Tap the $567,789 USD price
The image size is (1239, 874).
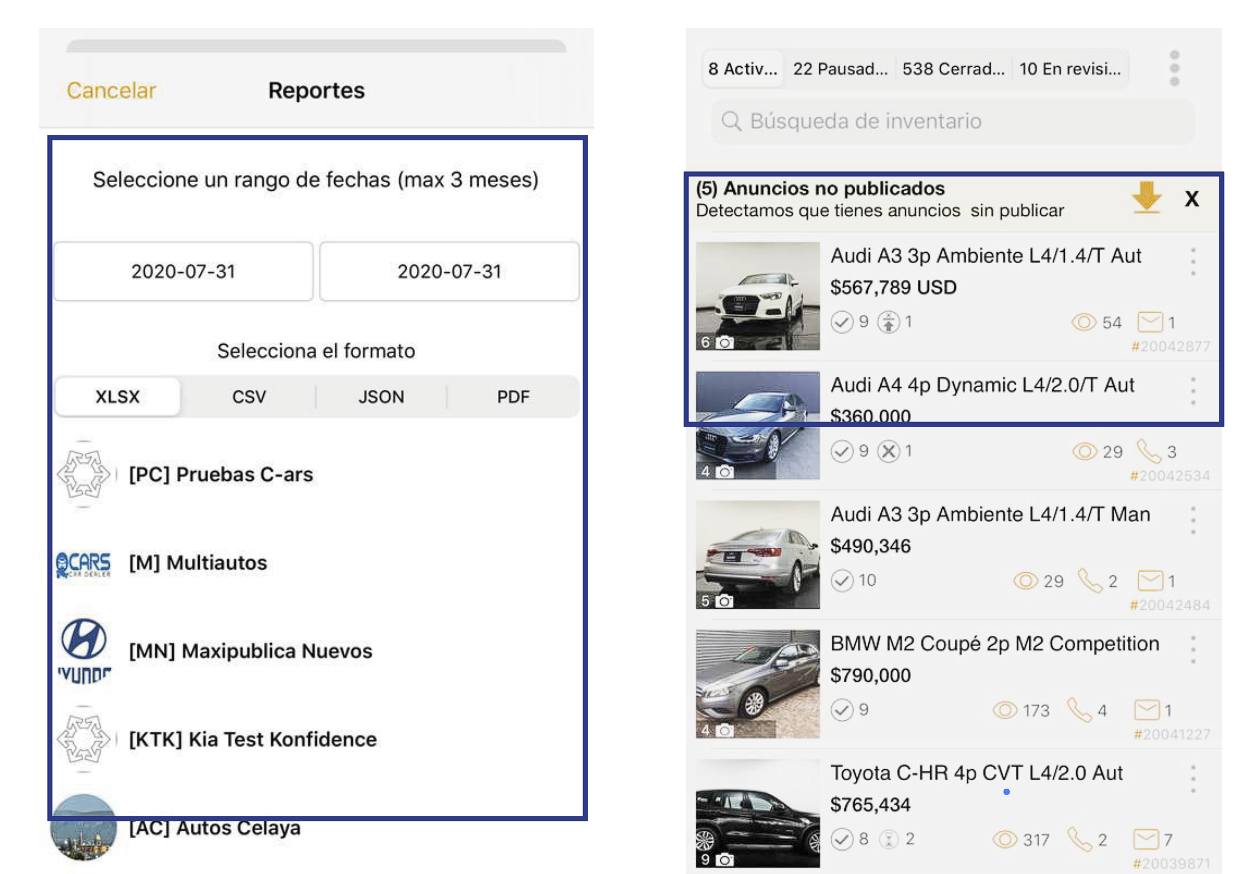(894, 288)
